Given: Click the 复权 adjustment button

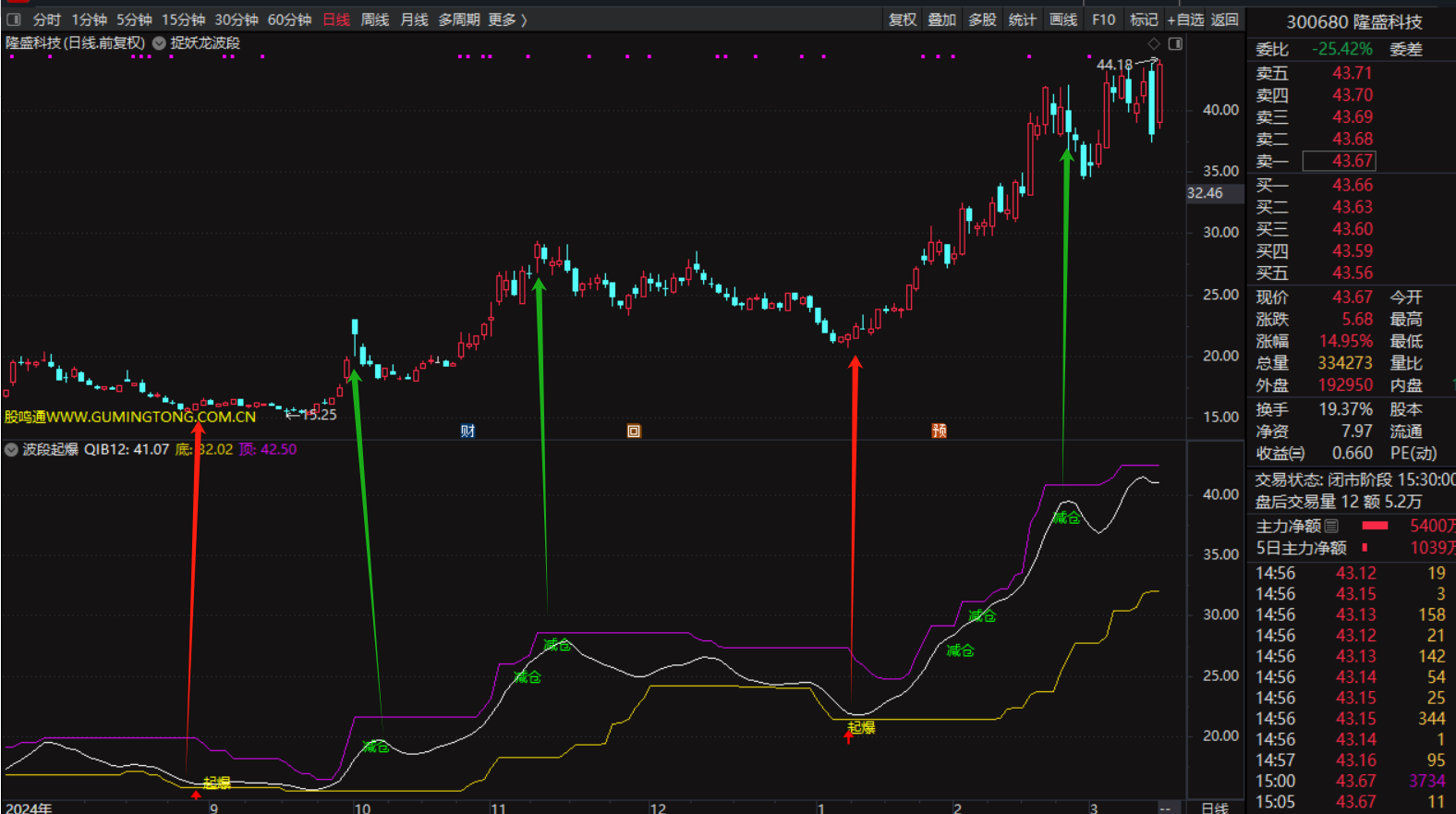Looking at the screenshot, I should pyautogui.click(x=903, y=19).
